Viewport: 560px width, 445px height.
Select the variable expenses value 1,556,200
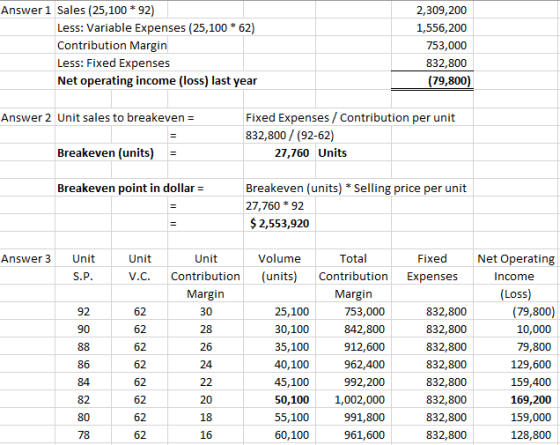tap(441, 28)
